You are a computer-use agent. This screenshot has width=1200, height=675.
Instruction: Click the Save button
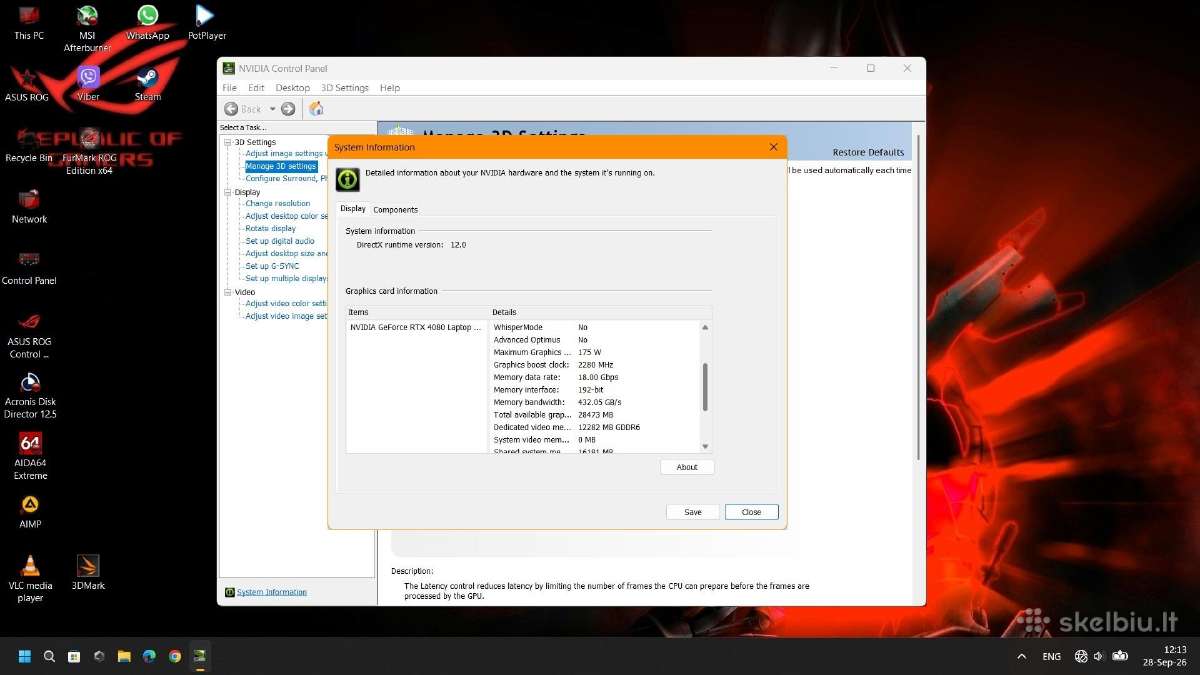693,512
